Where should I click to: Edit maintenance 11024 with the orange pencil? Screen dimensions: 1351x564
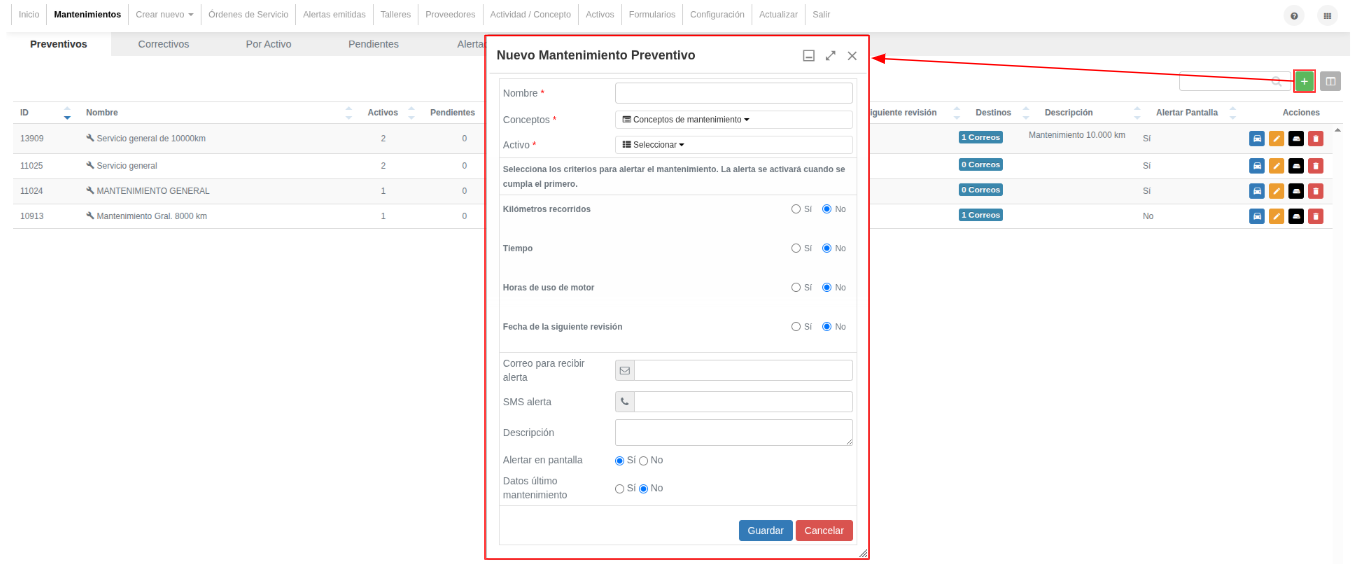(x=1276, y=191)
